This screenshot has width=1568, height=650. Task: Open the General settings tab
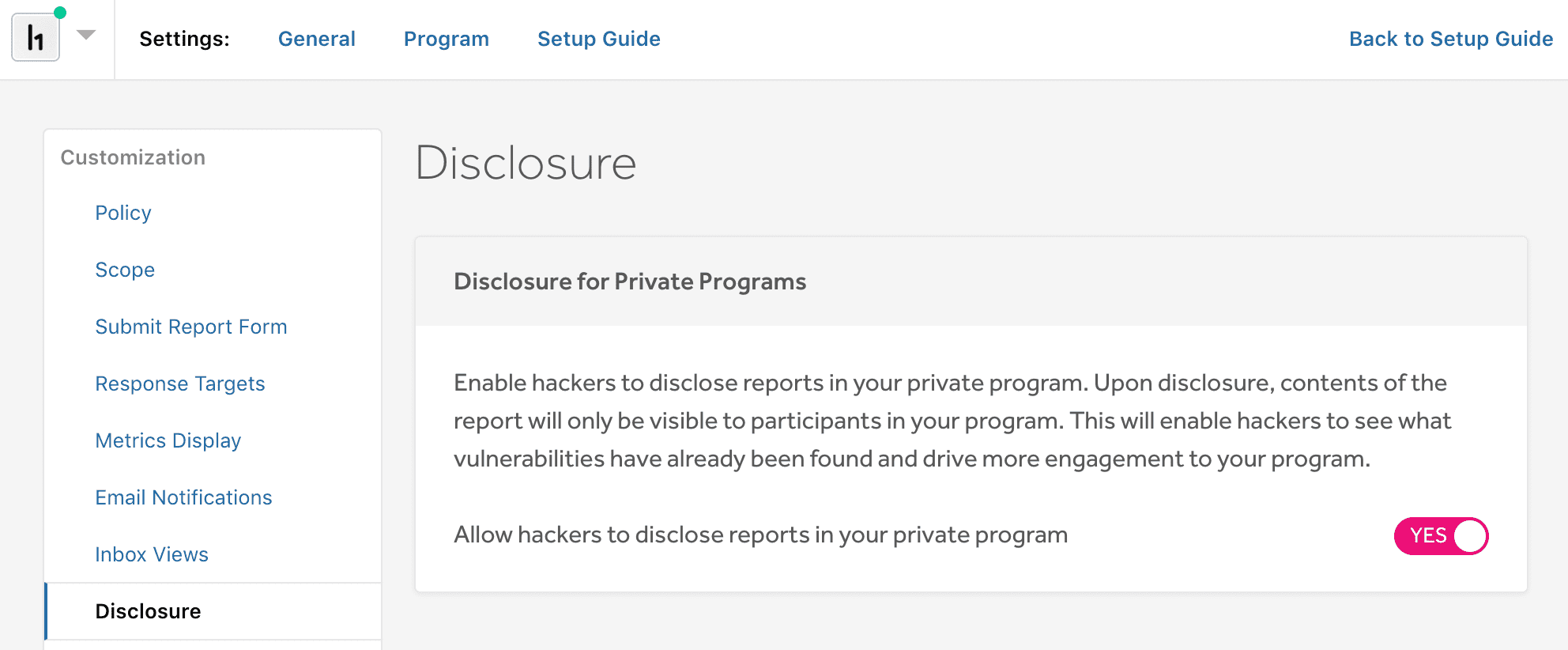[316, 39]
